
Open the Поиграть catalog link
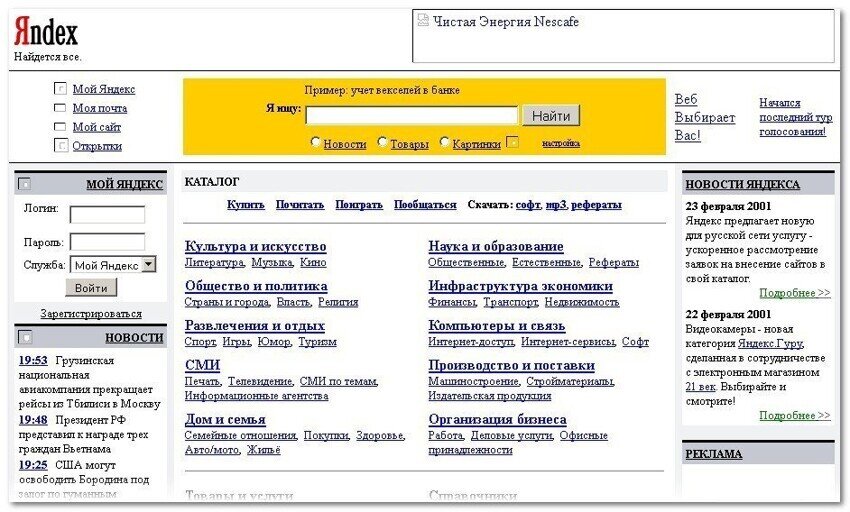tap(359, 204)
